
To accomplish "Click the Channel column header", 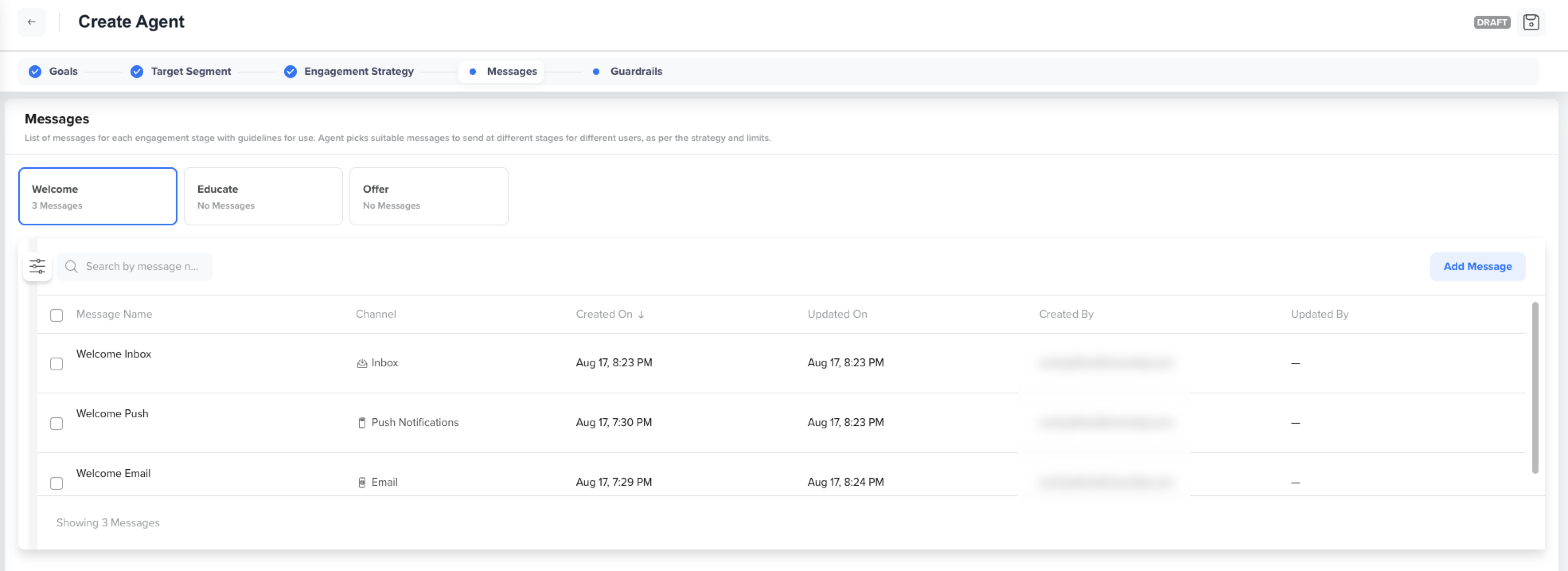I will click(376, 314).
